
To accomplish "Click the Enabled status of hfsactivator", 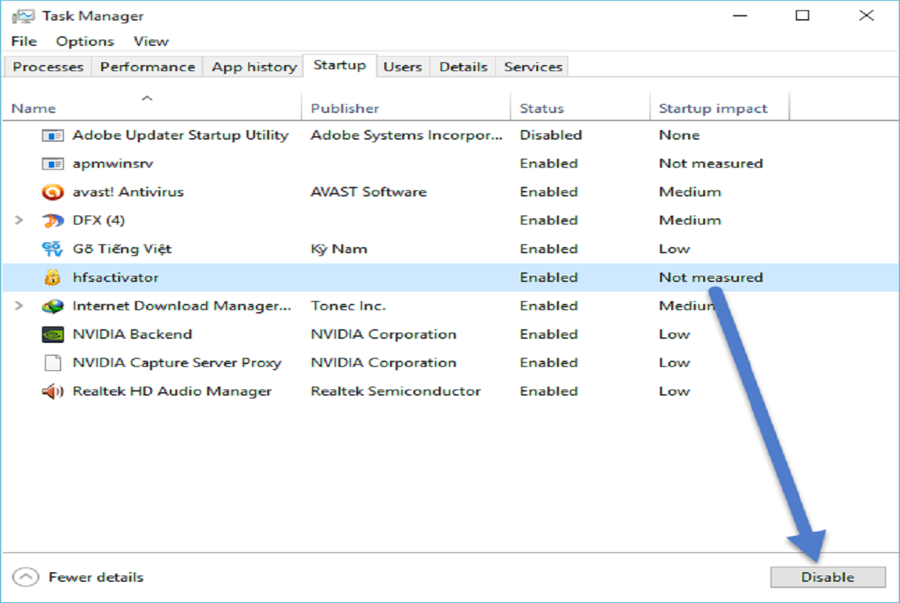I will [x=548, y=278].
